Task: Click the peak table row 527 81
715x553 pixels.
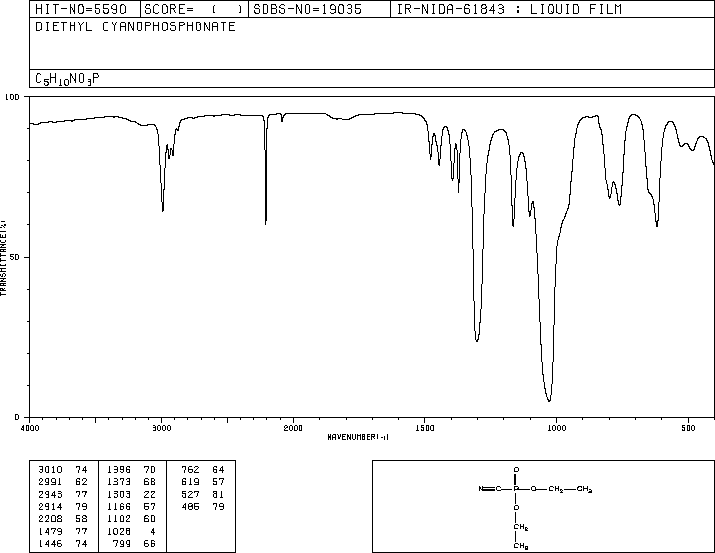Action: 203,494
